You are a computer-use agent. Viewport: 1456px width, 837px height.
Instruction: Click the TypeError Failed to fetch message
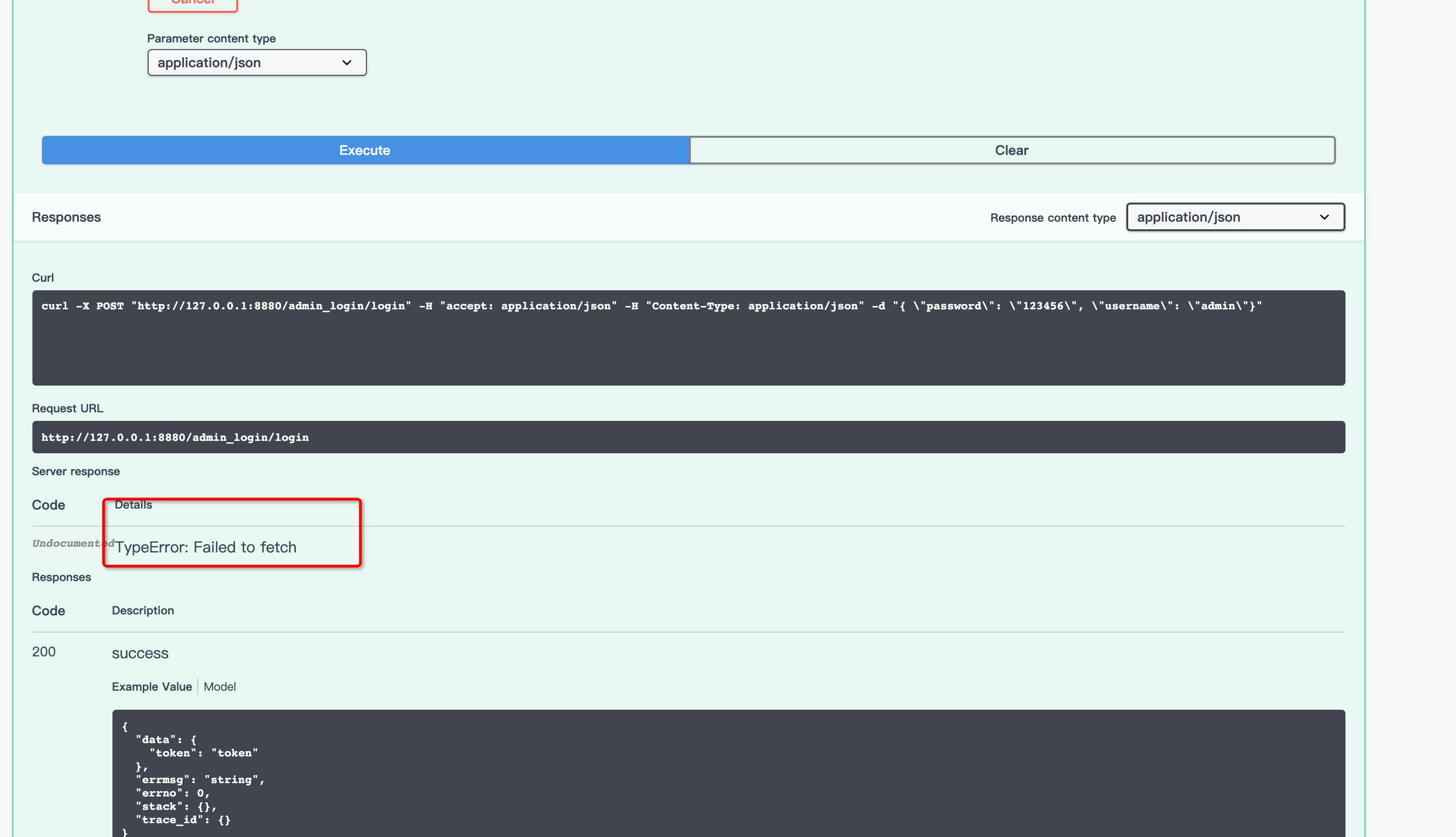(x=206, y=547)
